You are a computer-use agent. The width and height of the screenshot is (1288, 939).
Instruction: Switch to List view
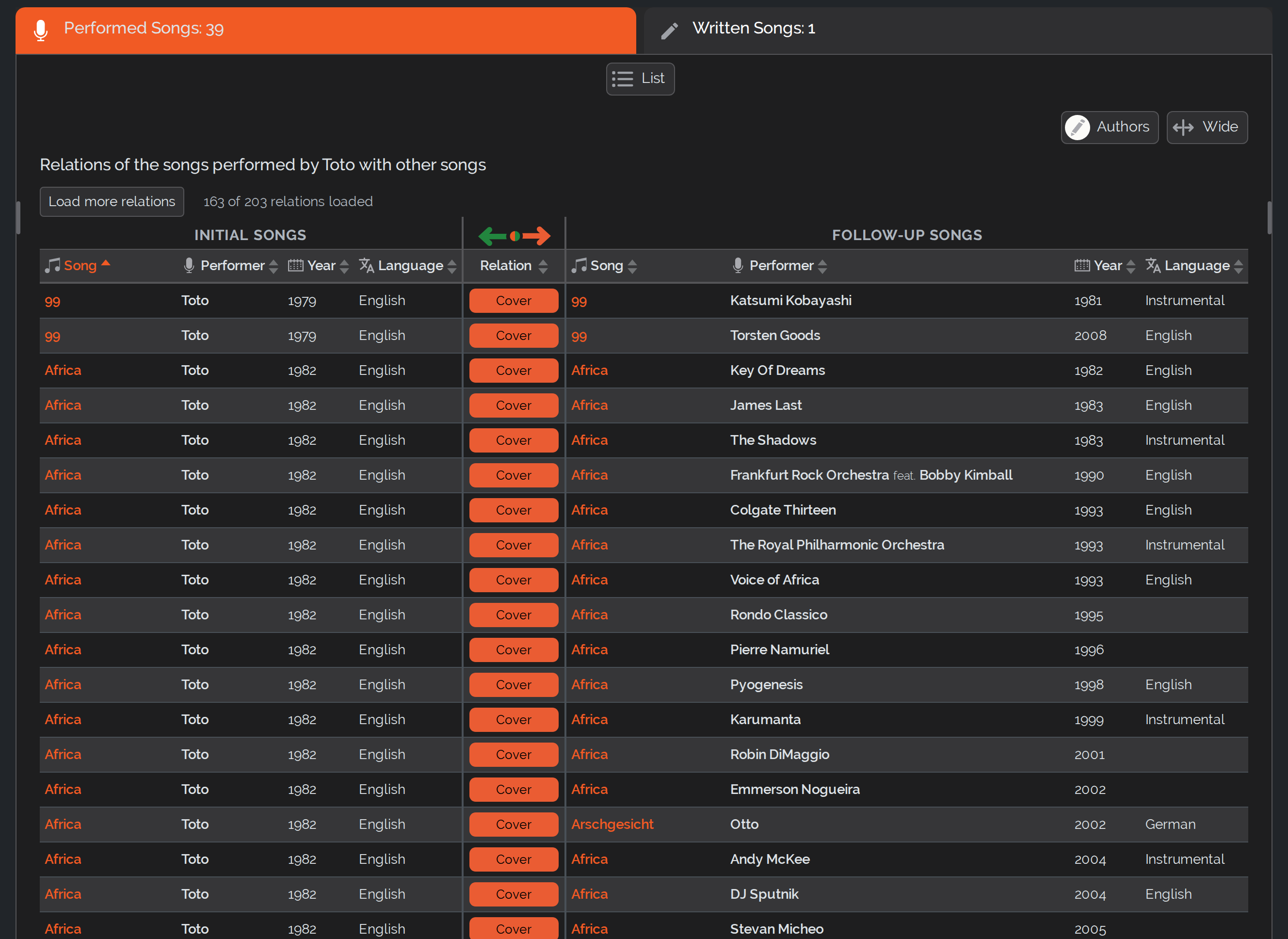click(640, 79)
